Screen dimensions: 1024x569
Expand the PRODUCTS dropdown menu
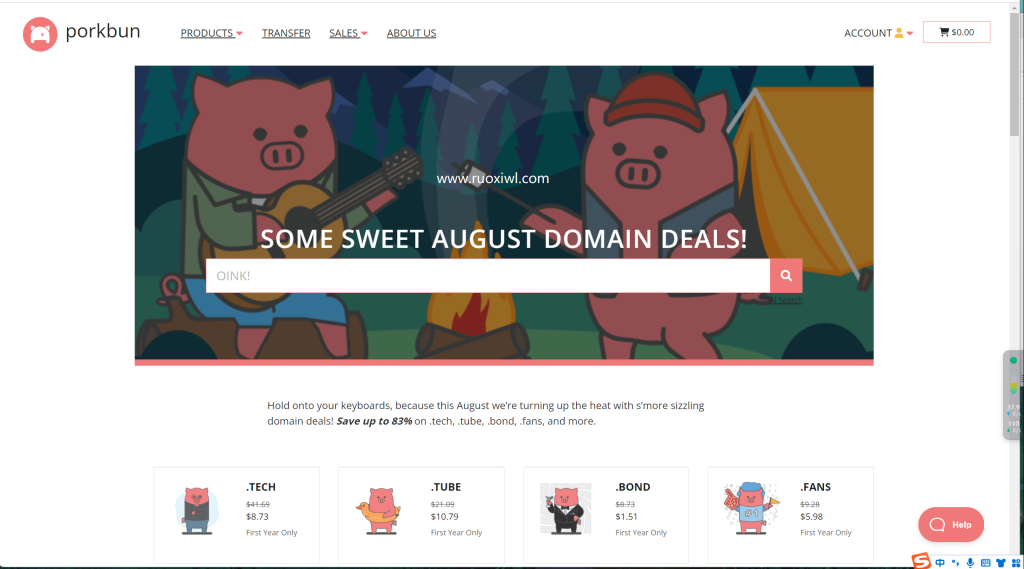coord(212,33)
